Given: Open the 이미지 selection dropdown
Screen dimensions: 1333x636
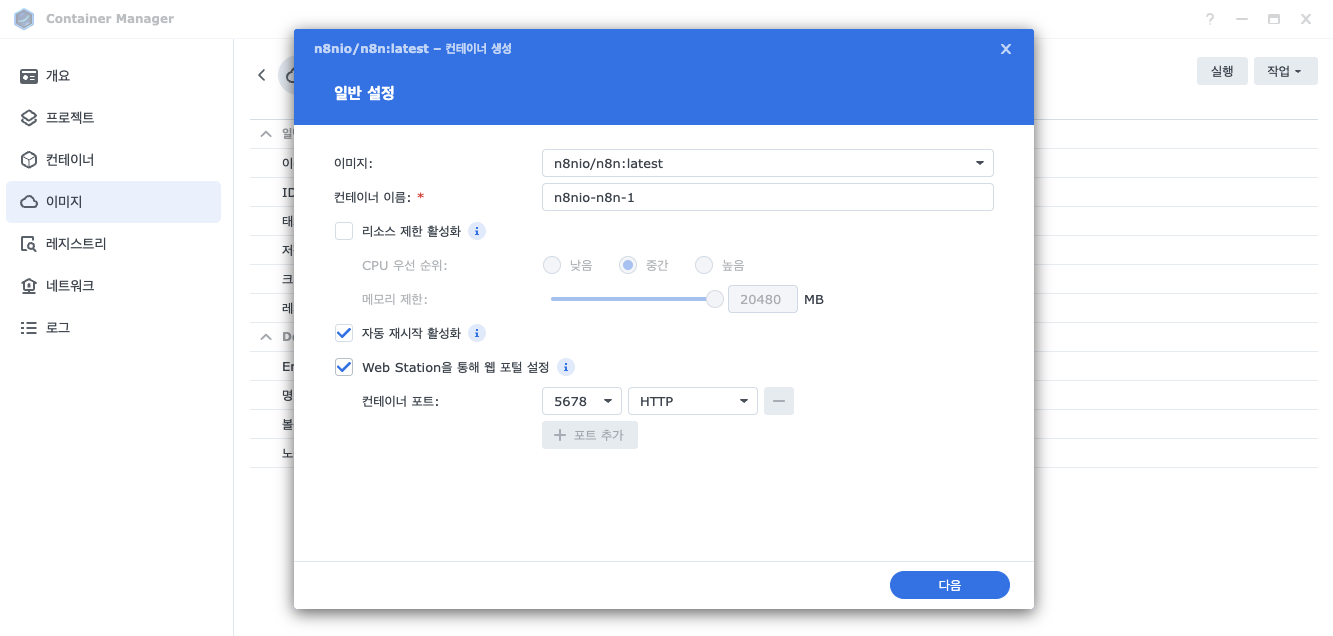Looking at the screenshot, I should point(767,163).
